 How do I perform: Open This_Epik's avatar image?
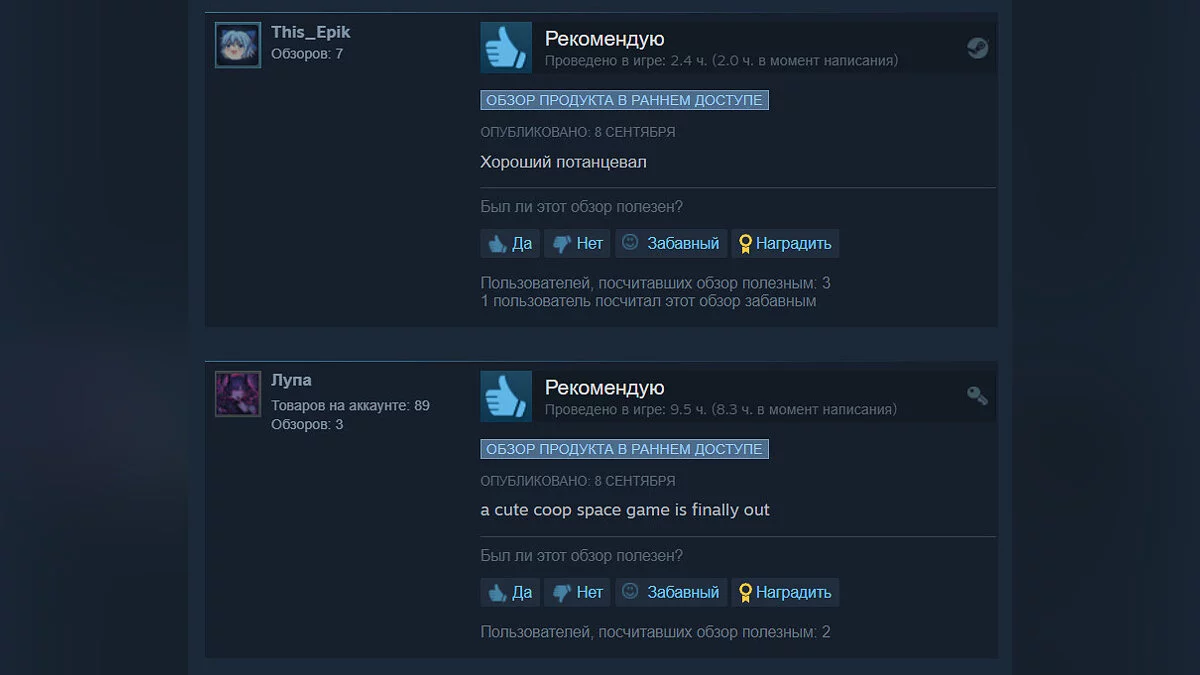pos(238,45)
